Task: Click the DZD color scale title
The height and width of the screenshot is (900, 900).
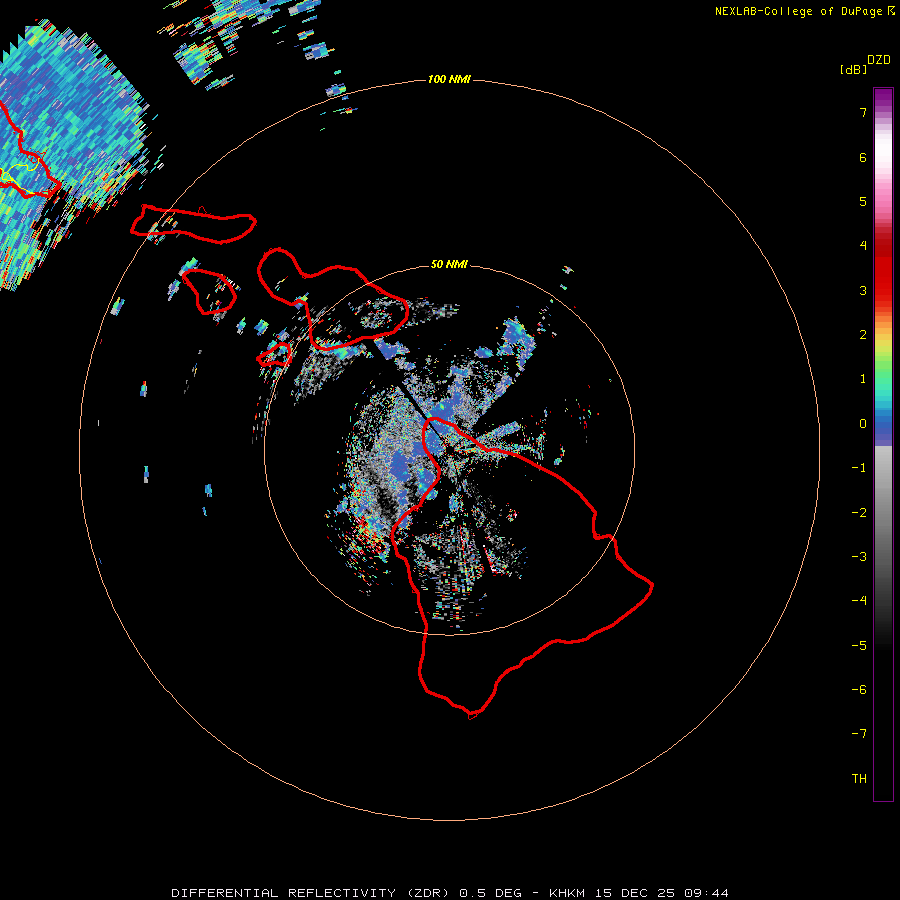Action: (879, 60)
